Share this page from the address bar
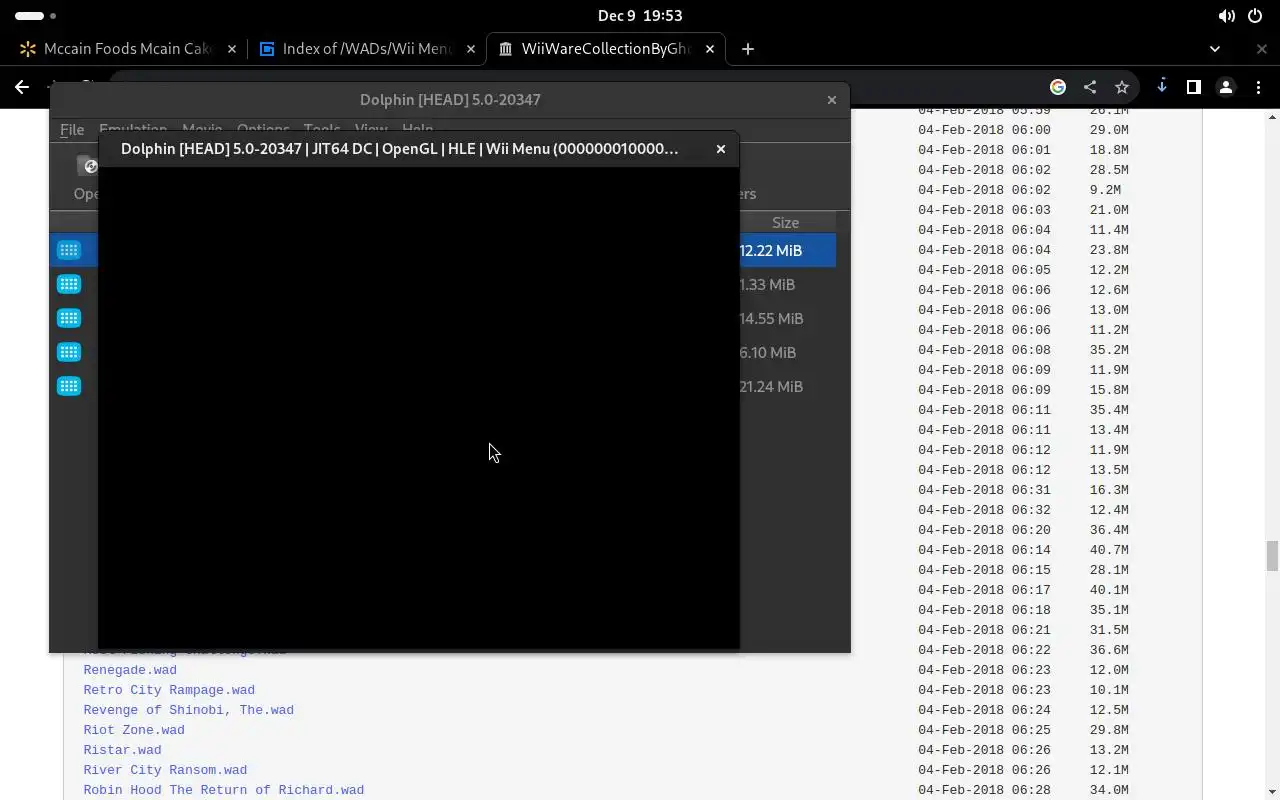1280x800 pixels. [x=1090, y=87]
